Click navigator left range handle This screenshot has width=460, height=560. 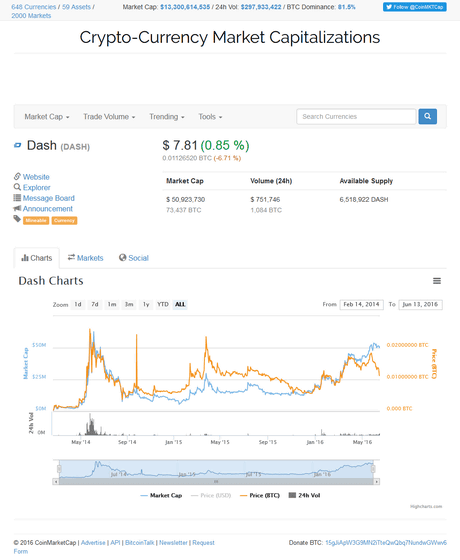[59, 469]
